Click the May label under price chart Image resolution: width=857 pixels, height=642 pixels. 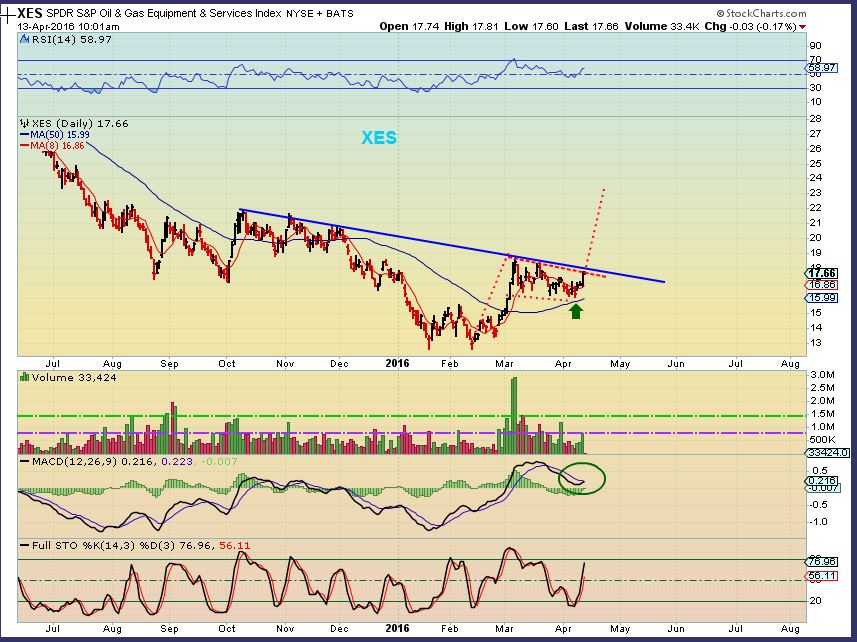click(620, 364)
